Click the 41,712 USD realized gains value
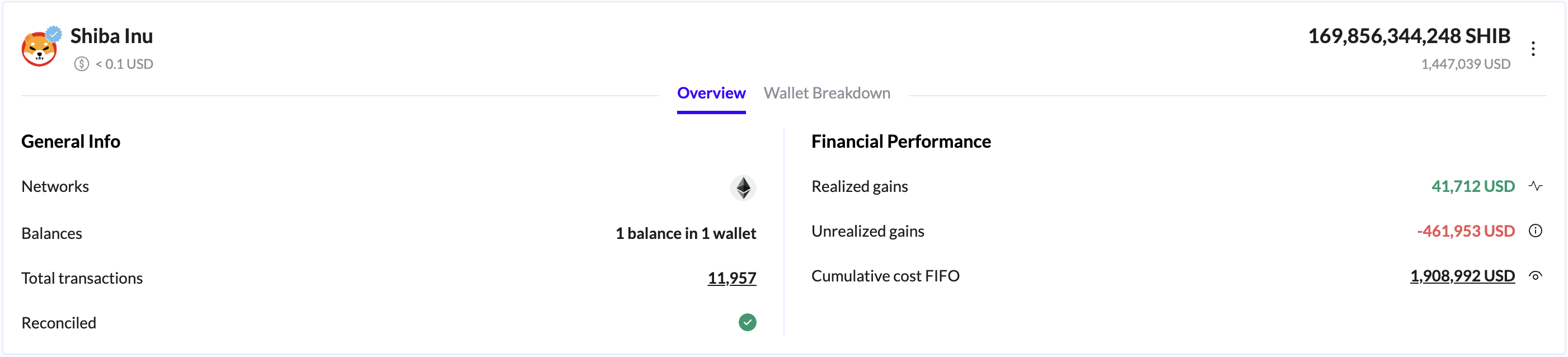Viewport: 1568px width, 357px height. 1472,186
